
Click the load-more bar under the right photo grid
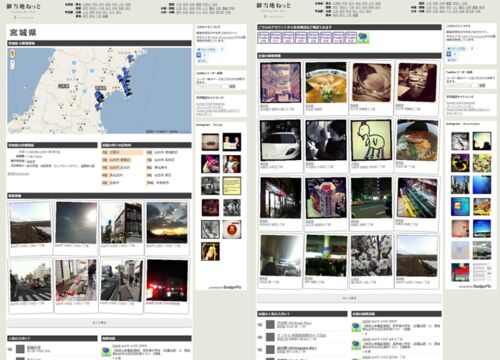click(349, 298)
